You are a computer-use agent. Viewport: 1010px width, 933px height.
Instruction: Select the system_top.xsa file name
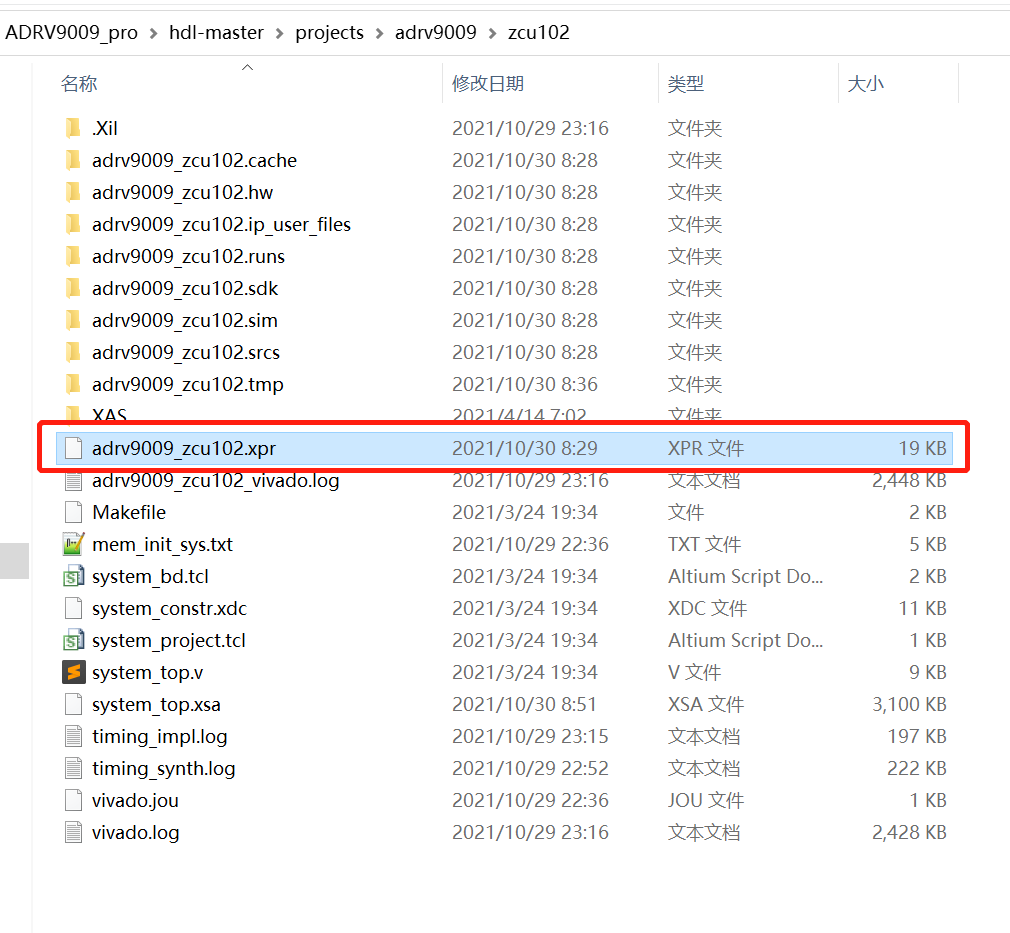coord(156,705)
